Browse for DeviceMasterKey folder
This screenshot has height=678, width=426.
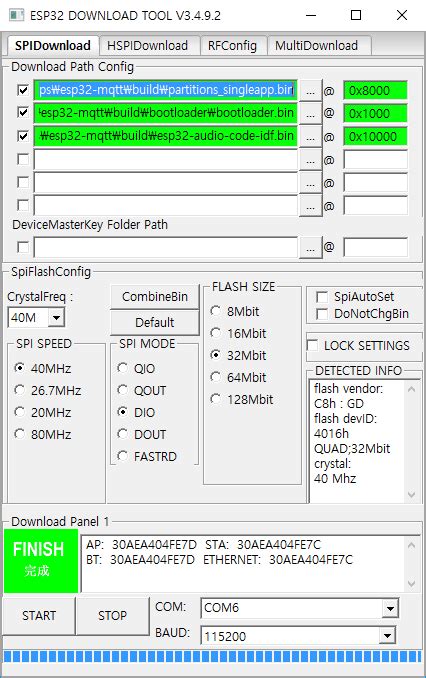pos(310,248)
